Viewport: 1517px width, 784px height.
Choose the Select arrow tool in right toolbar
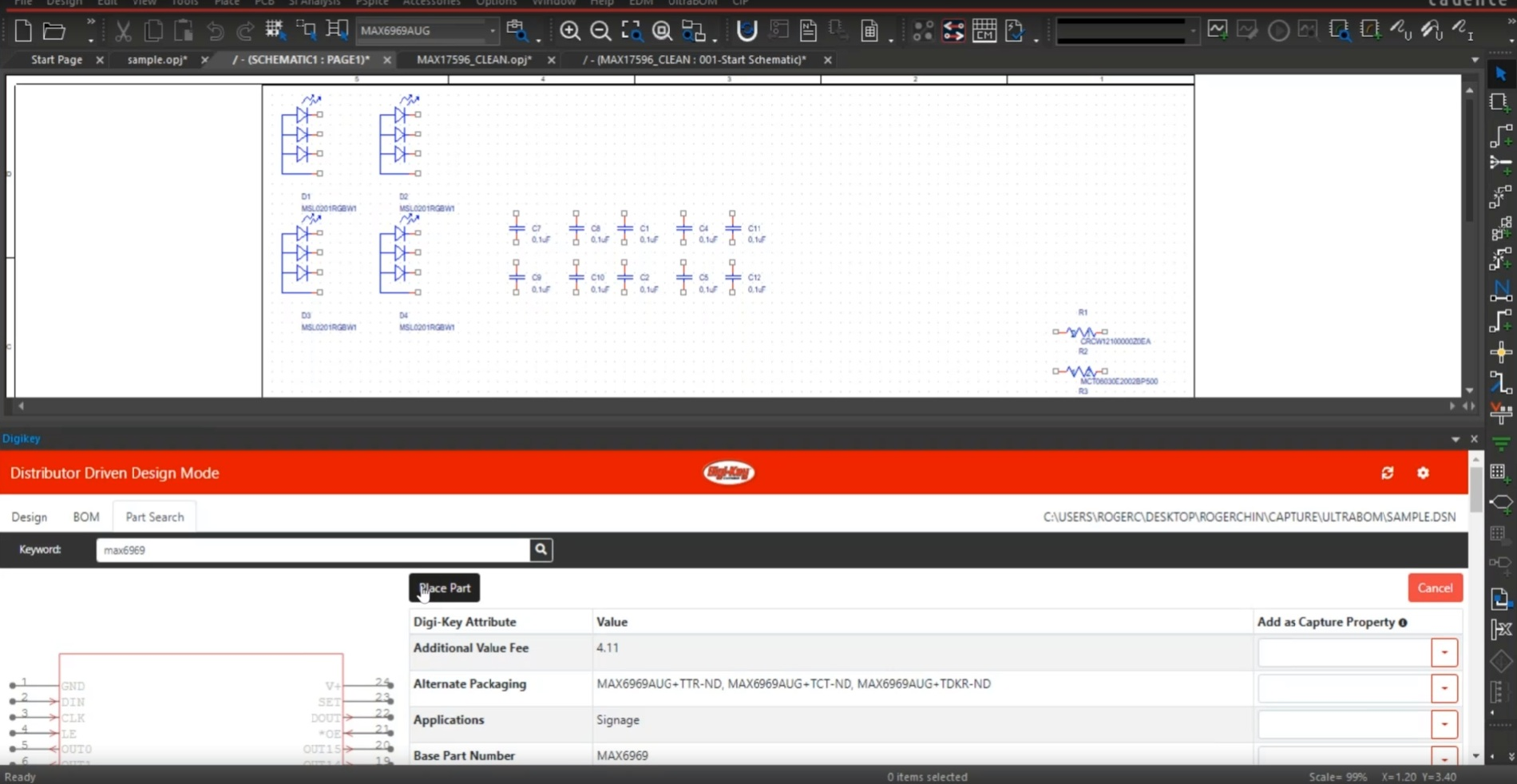(x=1501, y=73)
